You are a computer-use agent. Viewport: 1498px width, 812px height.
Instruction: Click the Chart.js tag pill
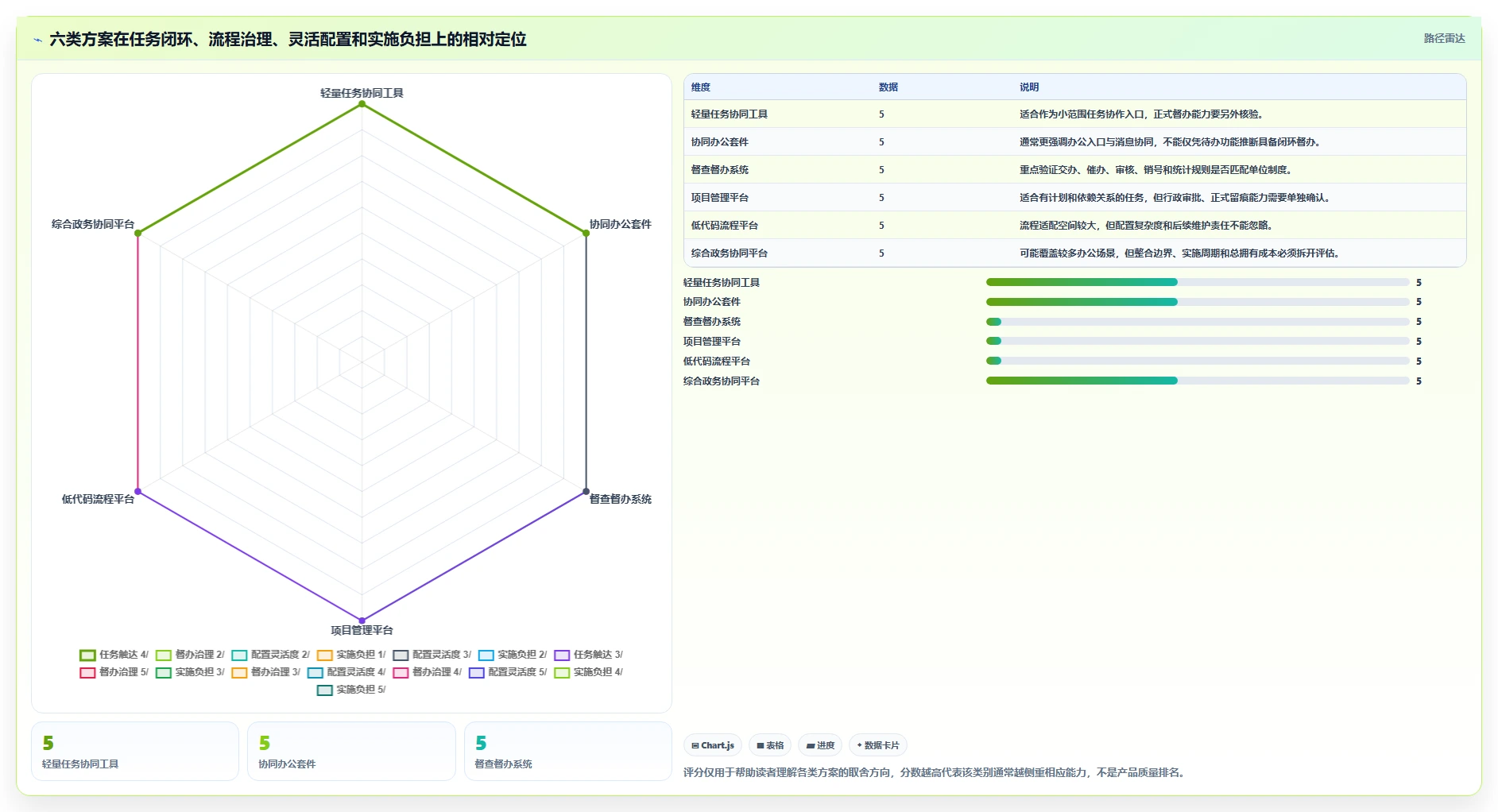(x=713, y=745)
